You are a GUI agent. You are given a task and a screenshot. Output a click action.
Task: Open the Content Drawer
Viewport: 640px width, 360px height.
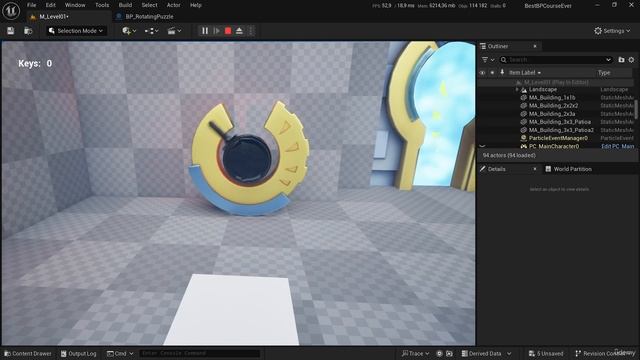pos(28,353)
